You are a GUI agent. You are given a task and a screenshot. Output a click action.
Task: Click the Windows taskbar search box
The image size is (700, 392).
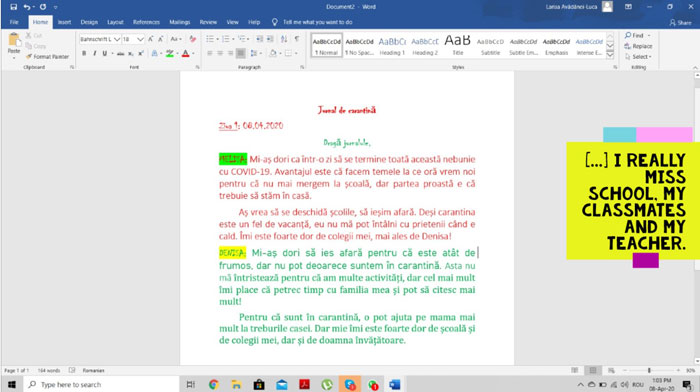101,384
